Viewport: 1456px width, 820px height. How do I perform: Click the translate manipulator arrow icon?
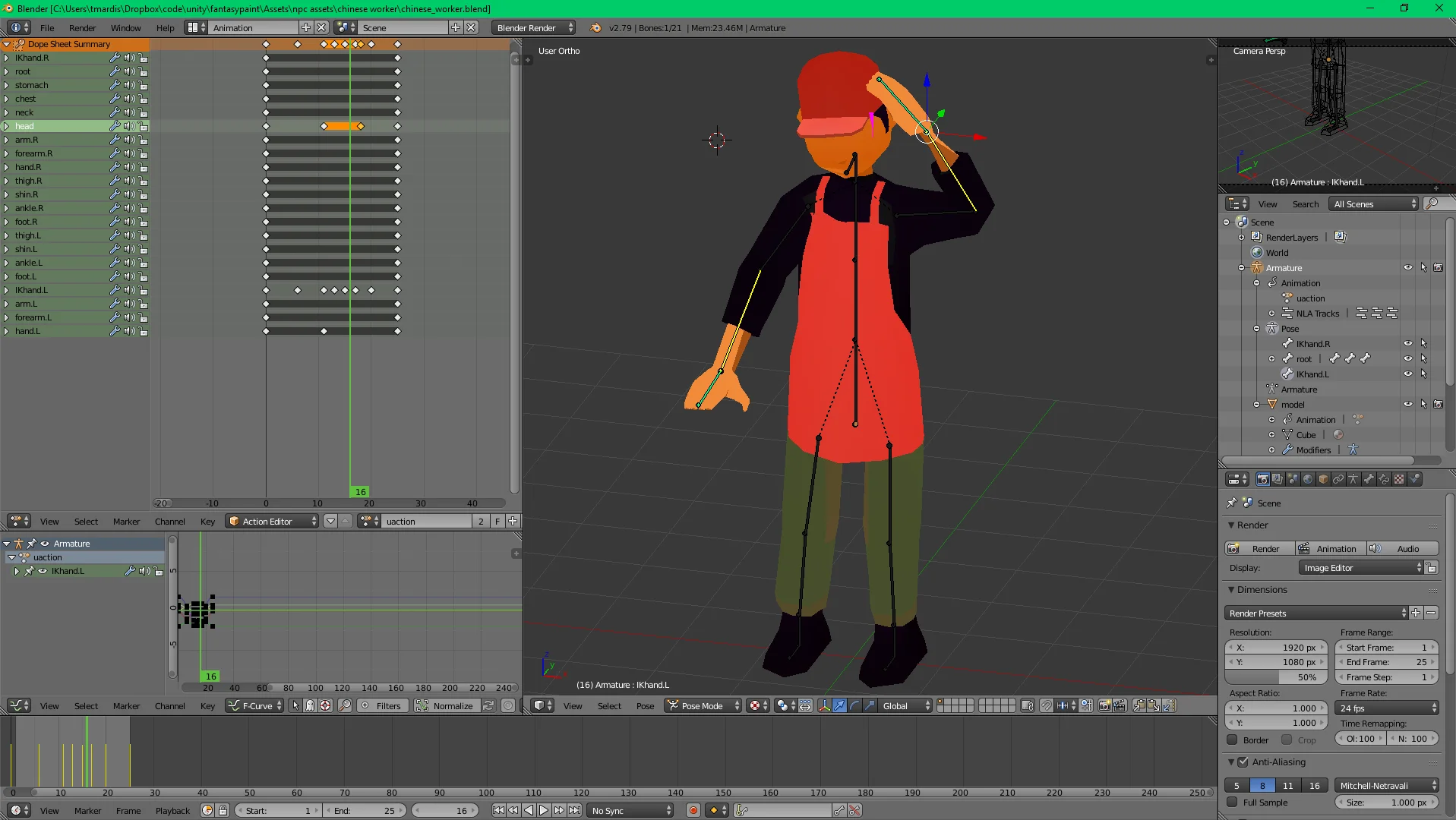tap(839, 705)
